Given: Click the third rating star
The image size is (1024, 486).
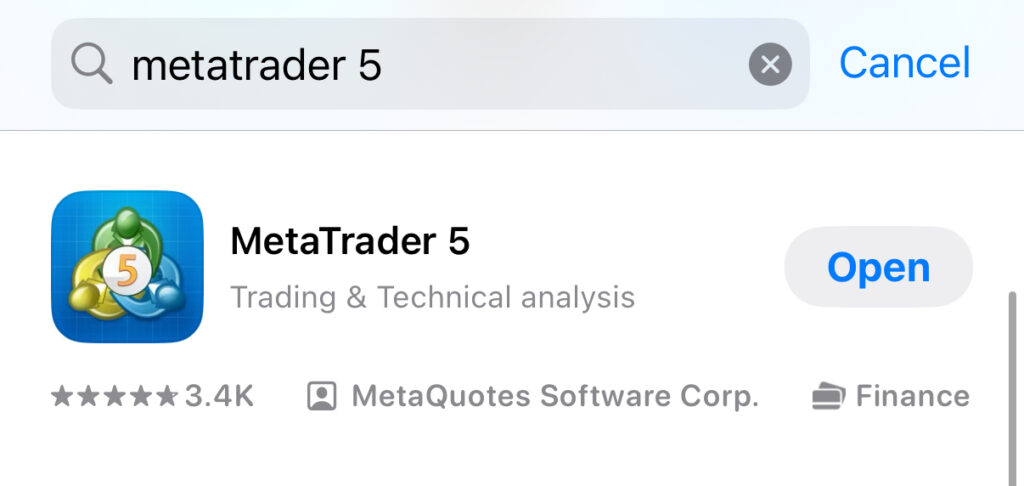Looking at the screenshot, I should coord(115,397).
